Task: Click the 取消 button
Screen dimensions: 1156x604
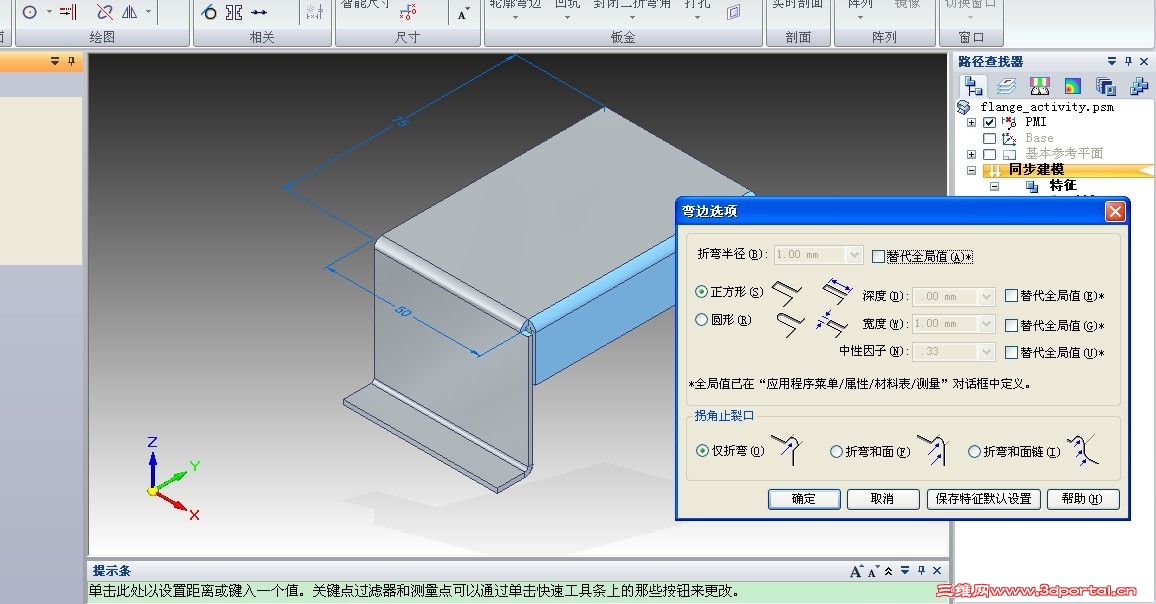Action: click(x=882, y=499)
